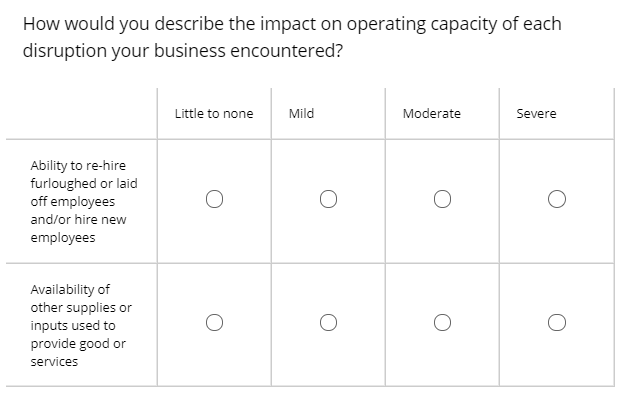This screenshot has height=400, width=631.
Task: Click the re-hire furloughed employees row label
Action: pos(84,201)
